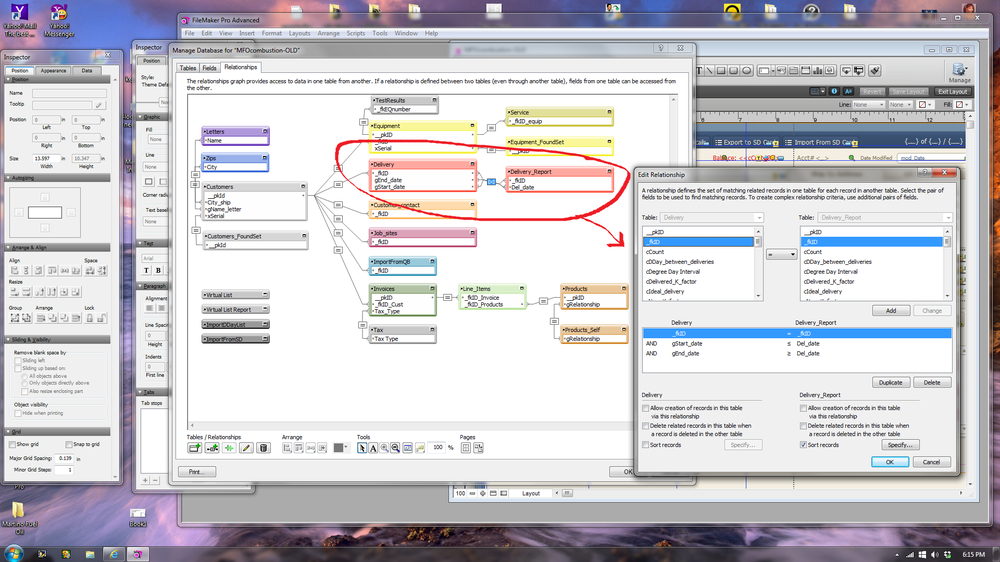
Task: Click the zoom in magnifier tool
Action: click(385, 448)
